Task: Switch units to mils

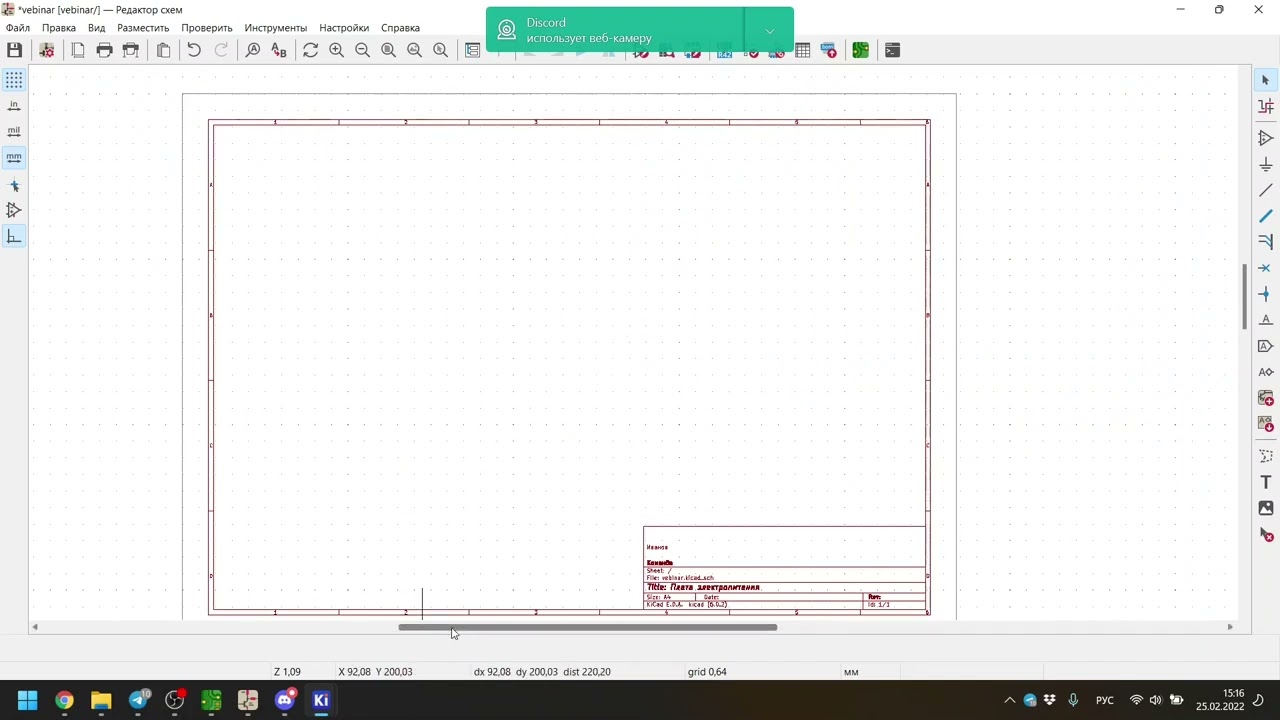Action: coord(14,132)
